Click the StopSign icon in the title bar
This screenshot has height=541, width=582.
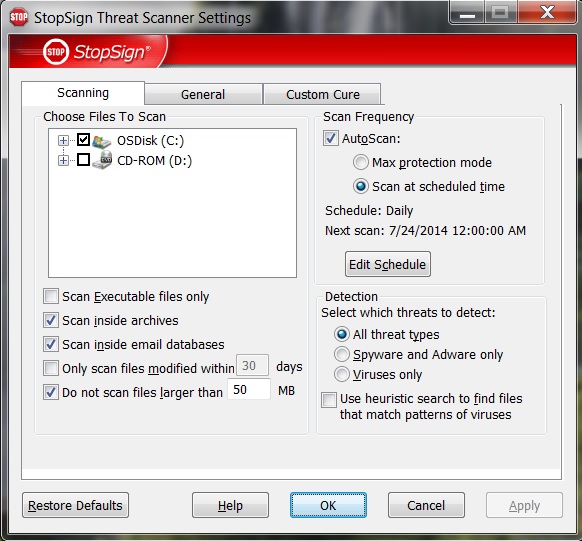point(19,17)
